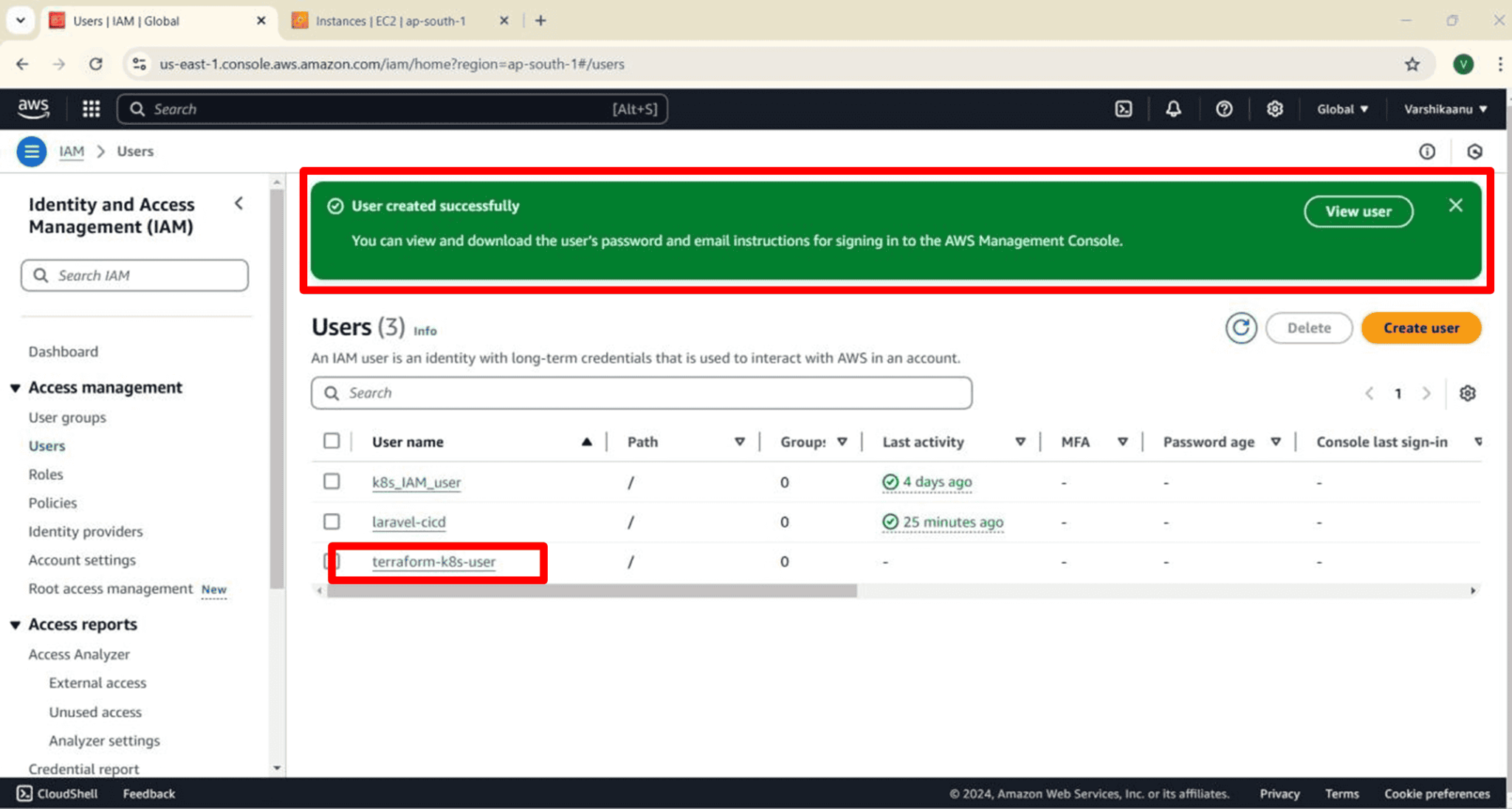
Task: Select Roles in the IAM sidebar
Action: [x=45, y=474]
